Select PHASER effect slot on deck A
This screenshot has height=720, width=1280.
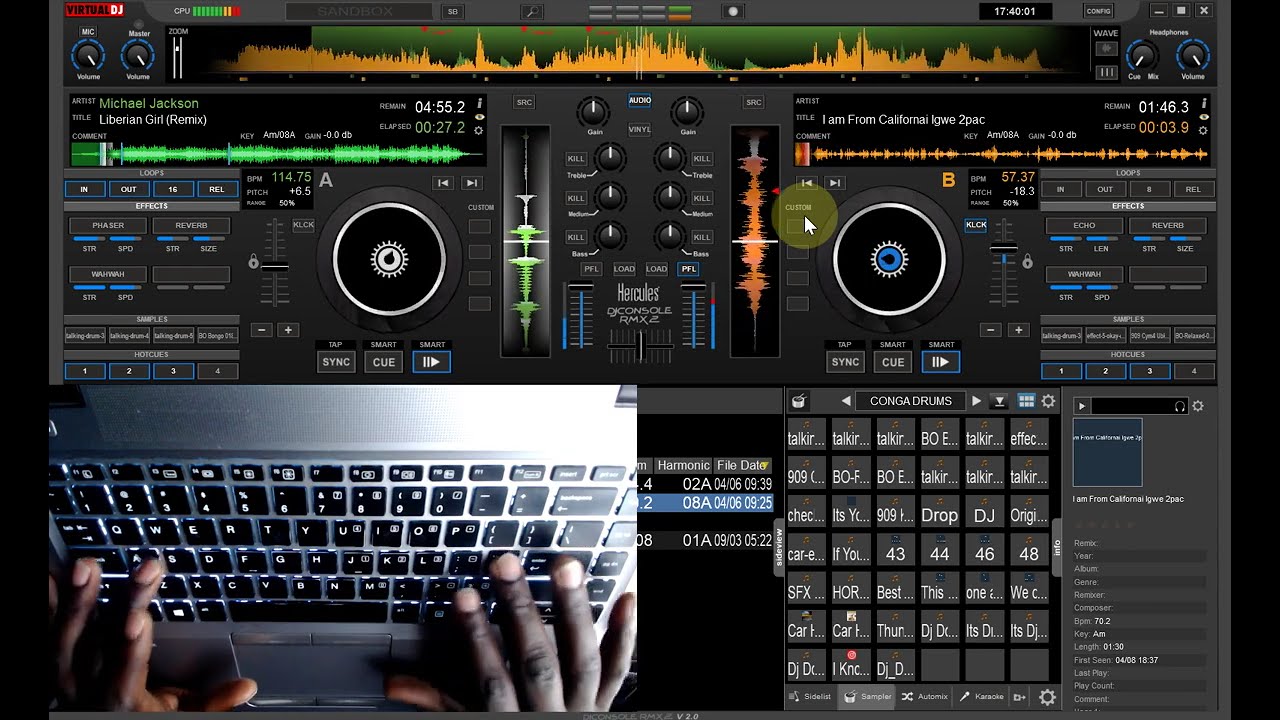point(108,225)
